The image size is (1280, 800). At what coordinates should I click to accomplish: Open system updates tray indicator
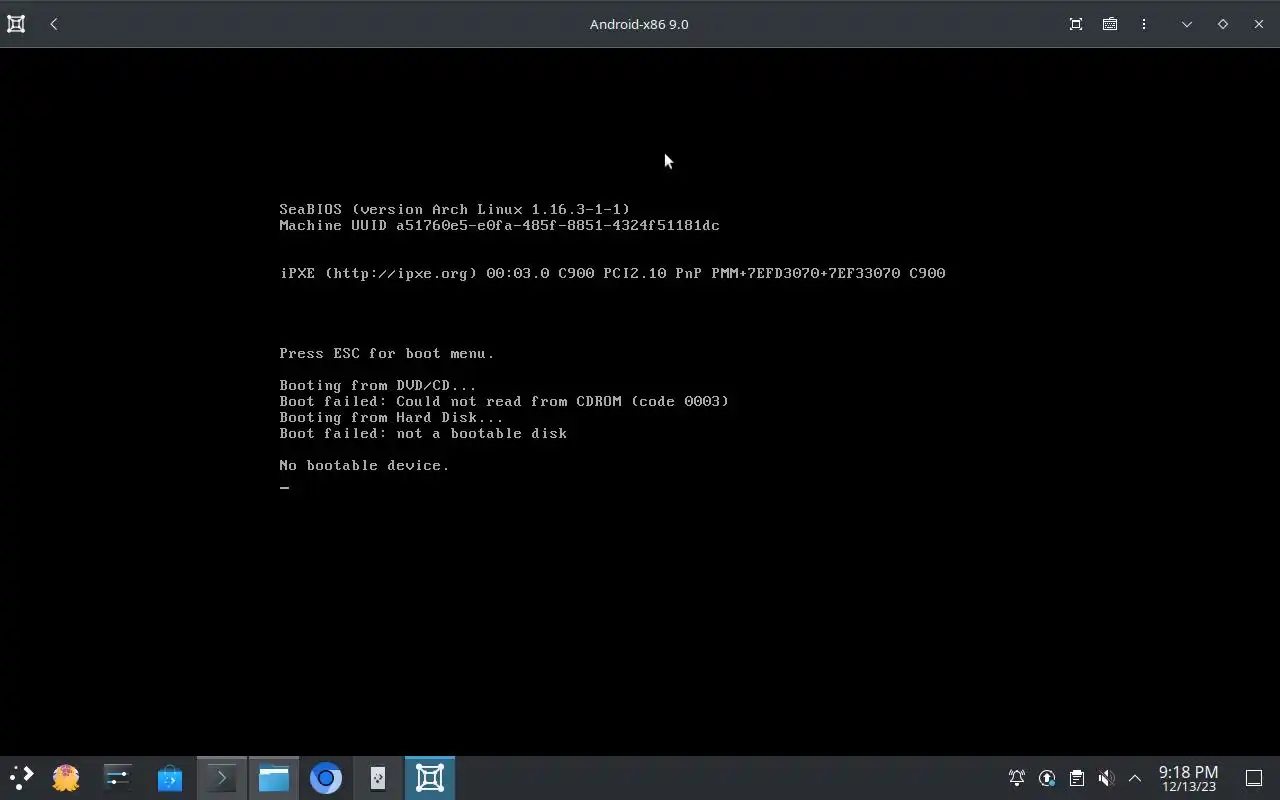point(1047,778)
